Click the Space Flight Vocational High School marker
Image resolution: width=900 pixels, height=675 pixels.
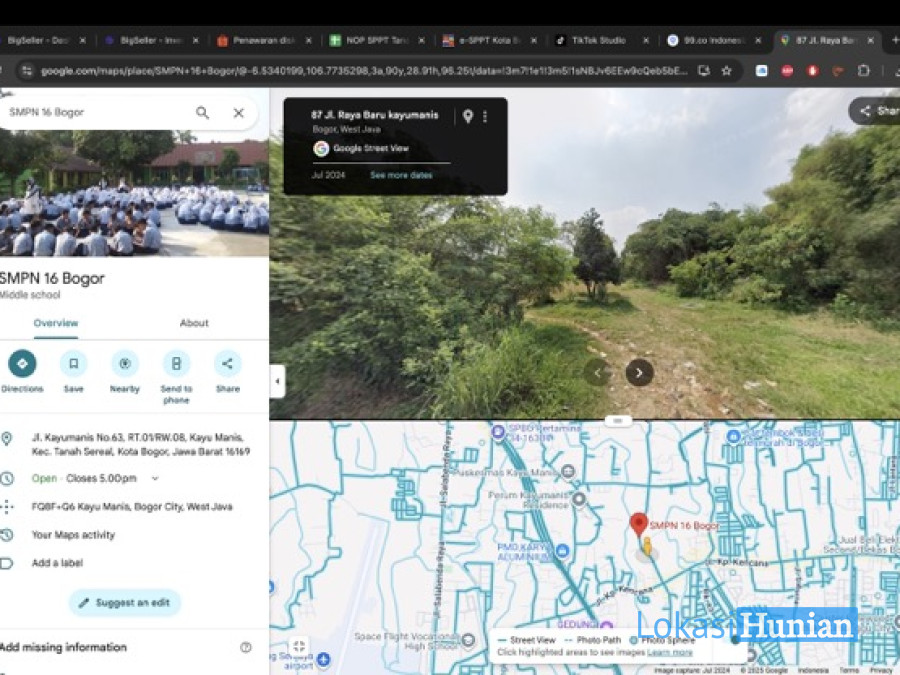tap(468, 639)
